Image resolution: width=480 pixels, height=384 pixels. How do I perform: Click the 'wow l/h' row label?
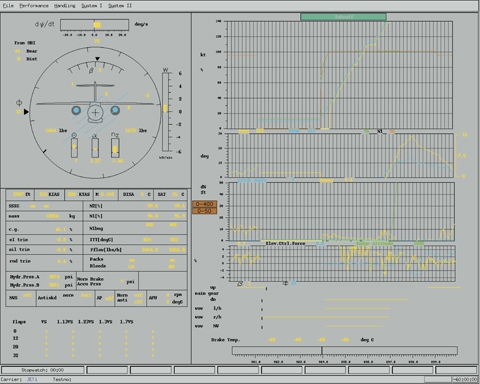pyautogui.click(x=208, y=308)
